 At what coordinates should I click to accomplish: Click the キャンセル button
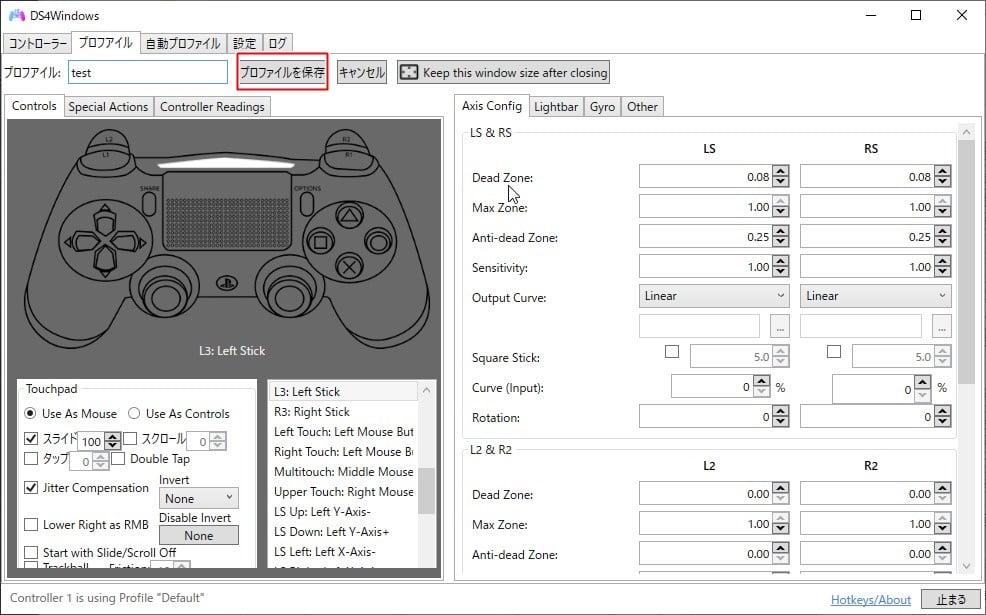[362, 72]
